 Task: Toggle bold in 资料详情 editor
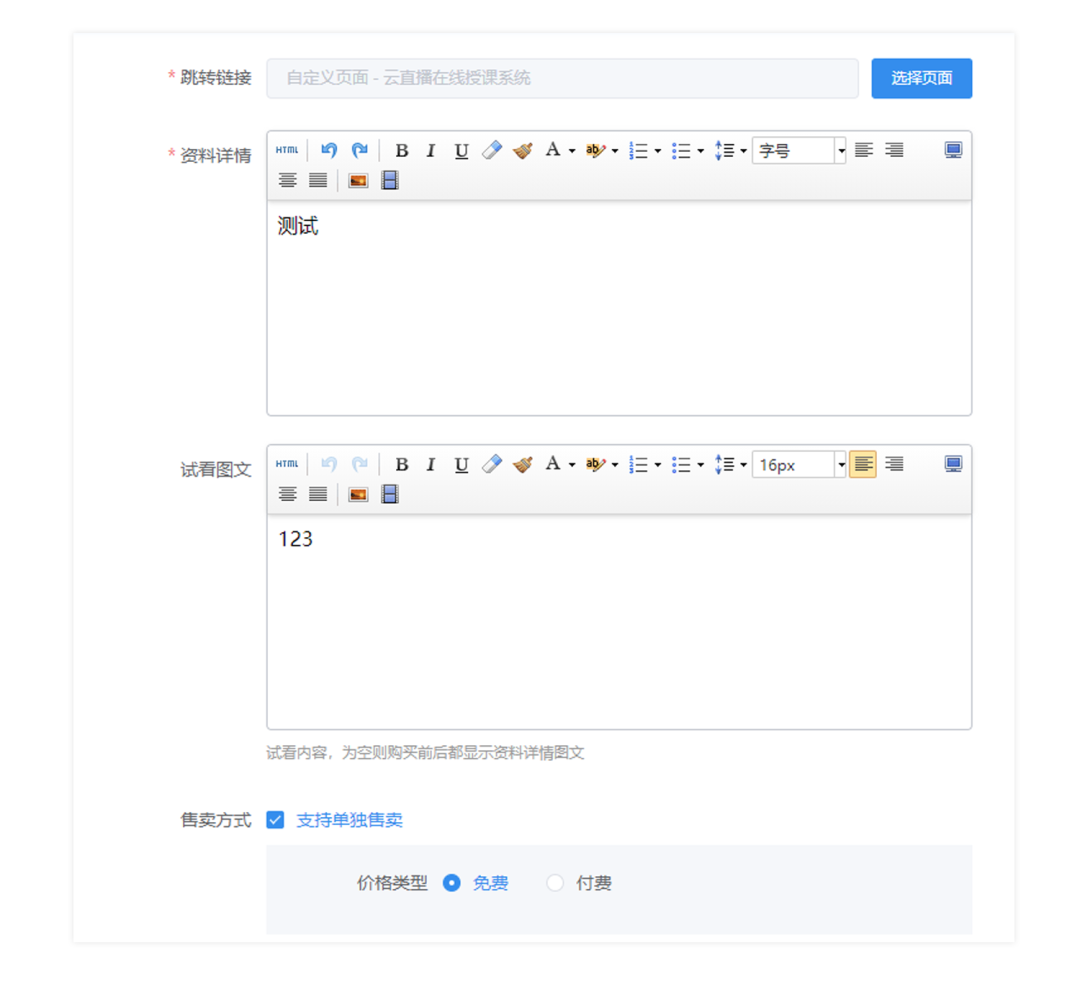pyautogui.click(x=402, y=150)
